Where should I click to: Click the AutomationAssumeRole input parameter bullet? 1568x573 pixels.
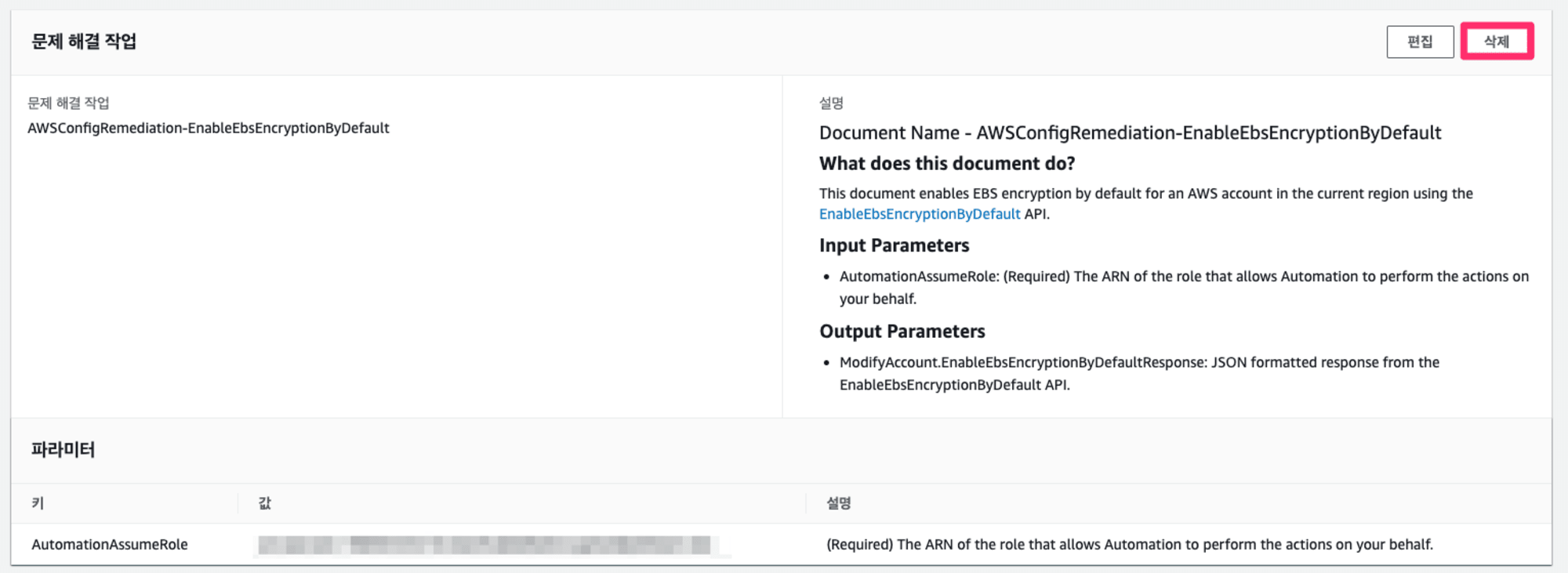click(1184, 287)
